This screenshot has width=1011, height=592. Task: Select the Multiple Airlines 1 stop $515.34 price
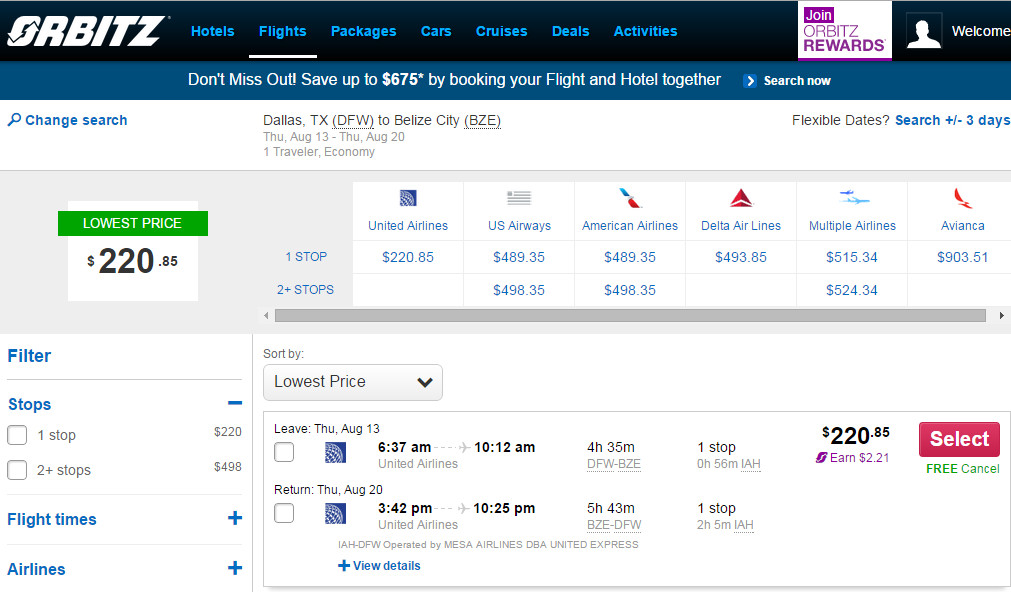852,257
